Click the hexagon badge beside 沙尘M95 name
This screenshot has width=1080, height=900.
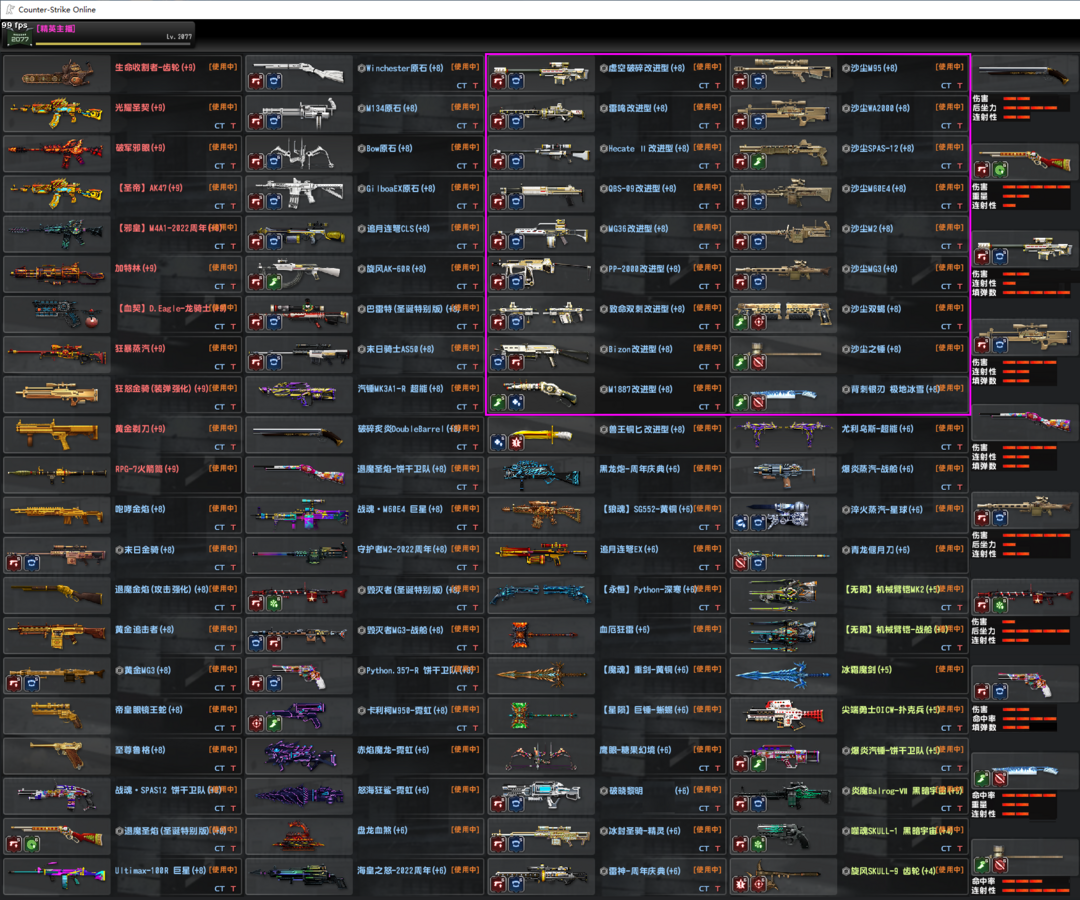tap(845, 68)
